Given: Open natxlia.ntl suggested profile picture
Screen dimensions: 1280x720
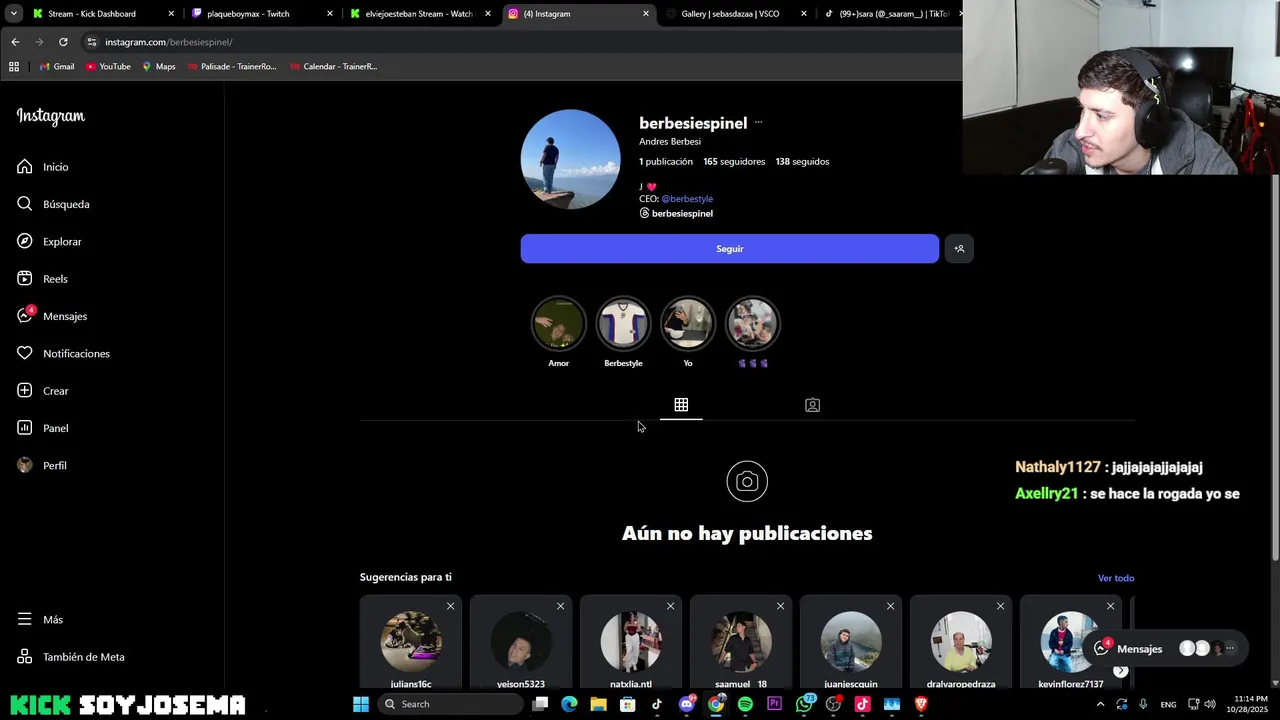Looking at the screenshot, I should point(631,642).
